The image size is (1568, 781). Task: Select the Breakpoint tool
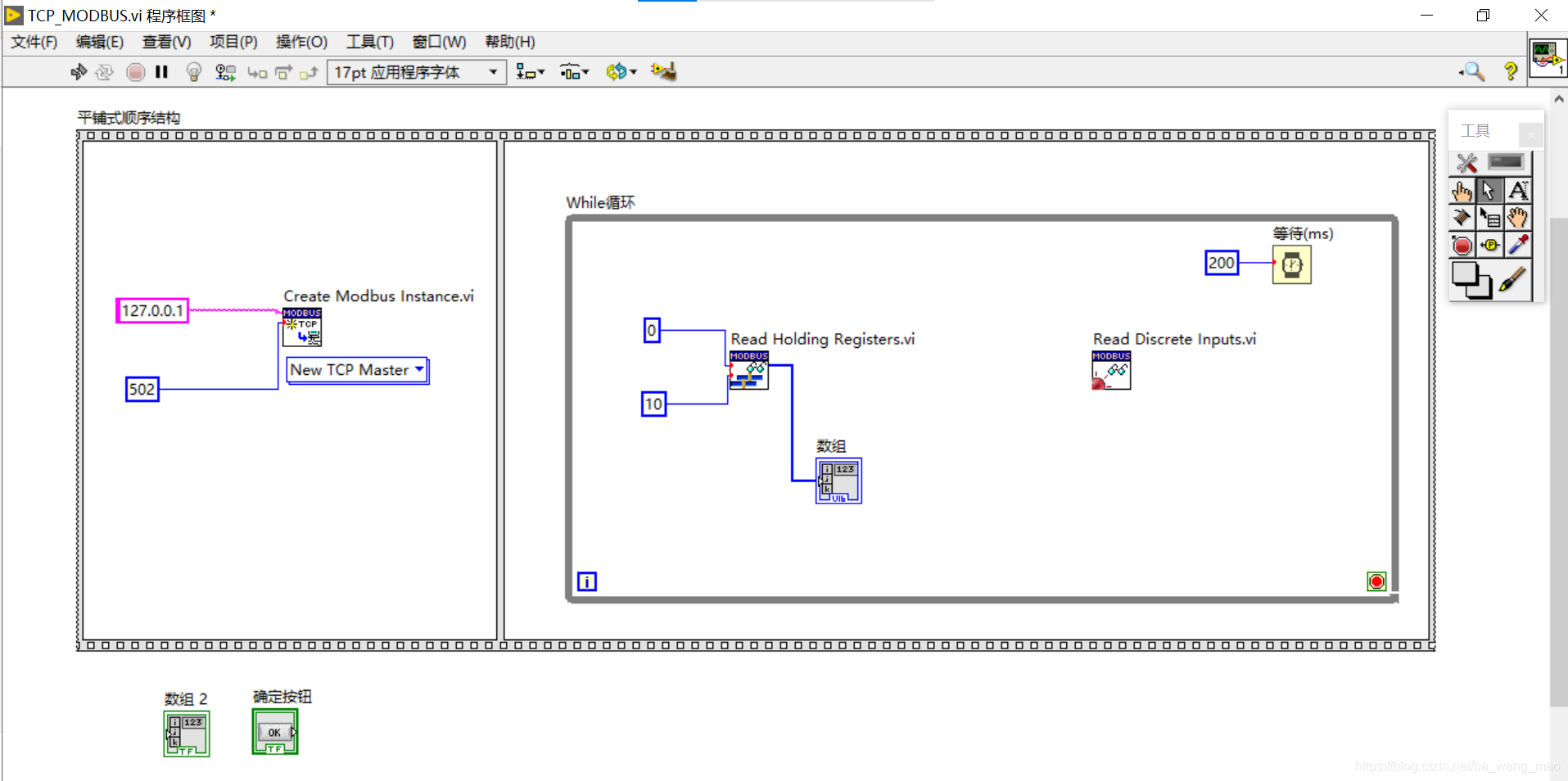(1462, 245)
